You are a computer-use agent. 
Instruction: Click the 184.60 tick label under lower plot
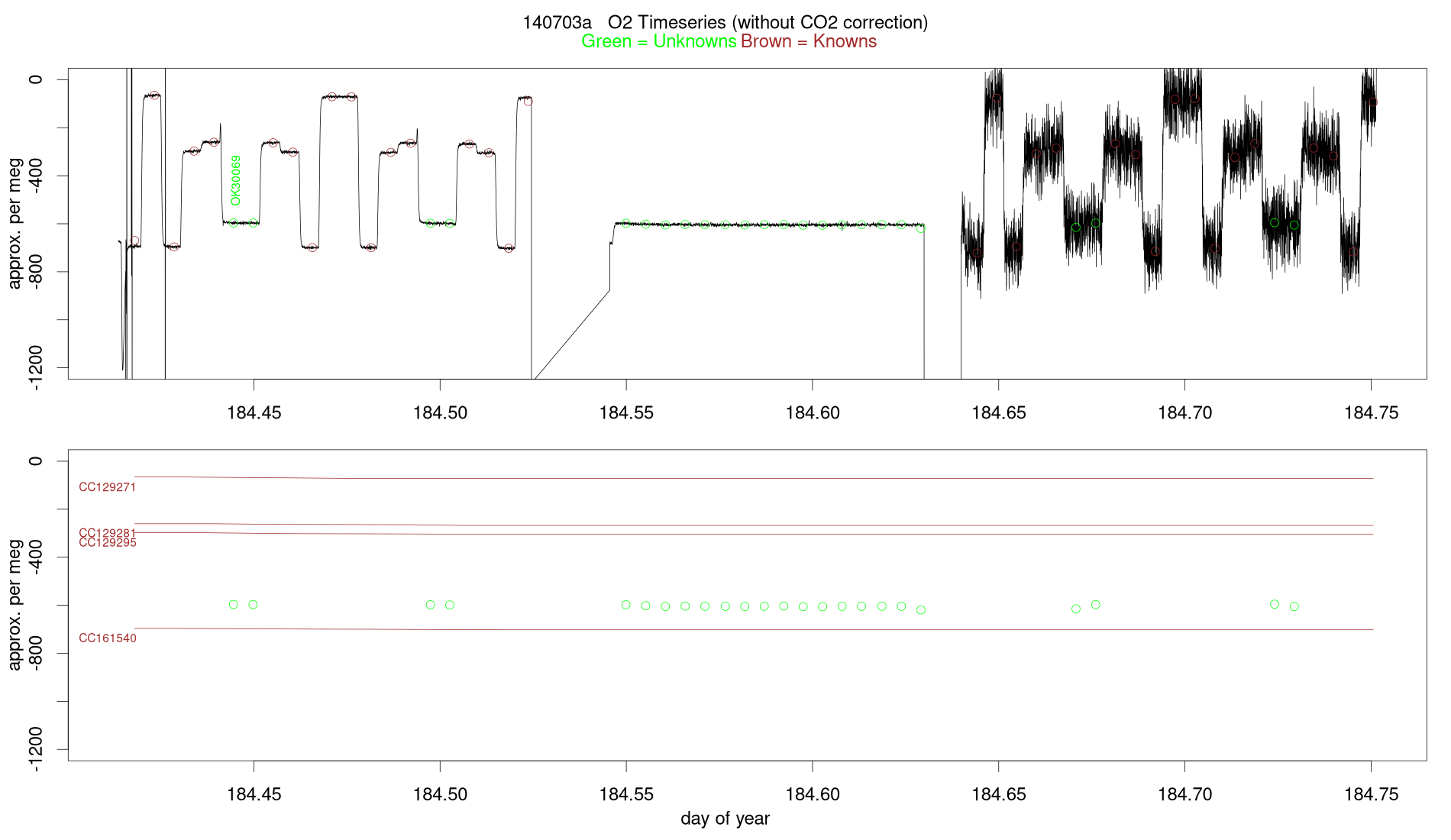pyautogui.click(x=813, y=795)
